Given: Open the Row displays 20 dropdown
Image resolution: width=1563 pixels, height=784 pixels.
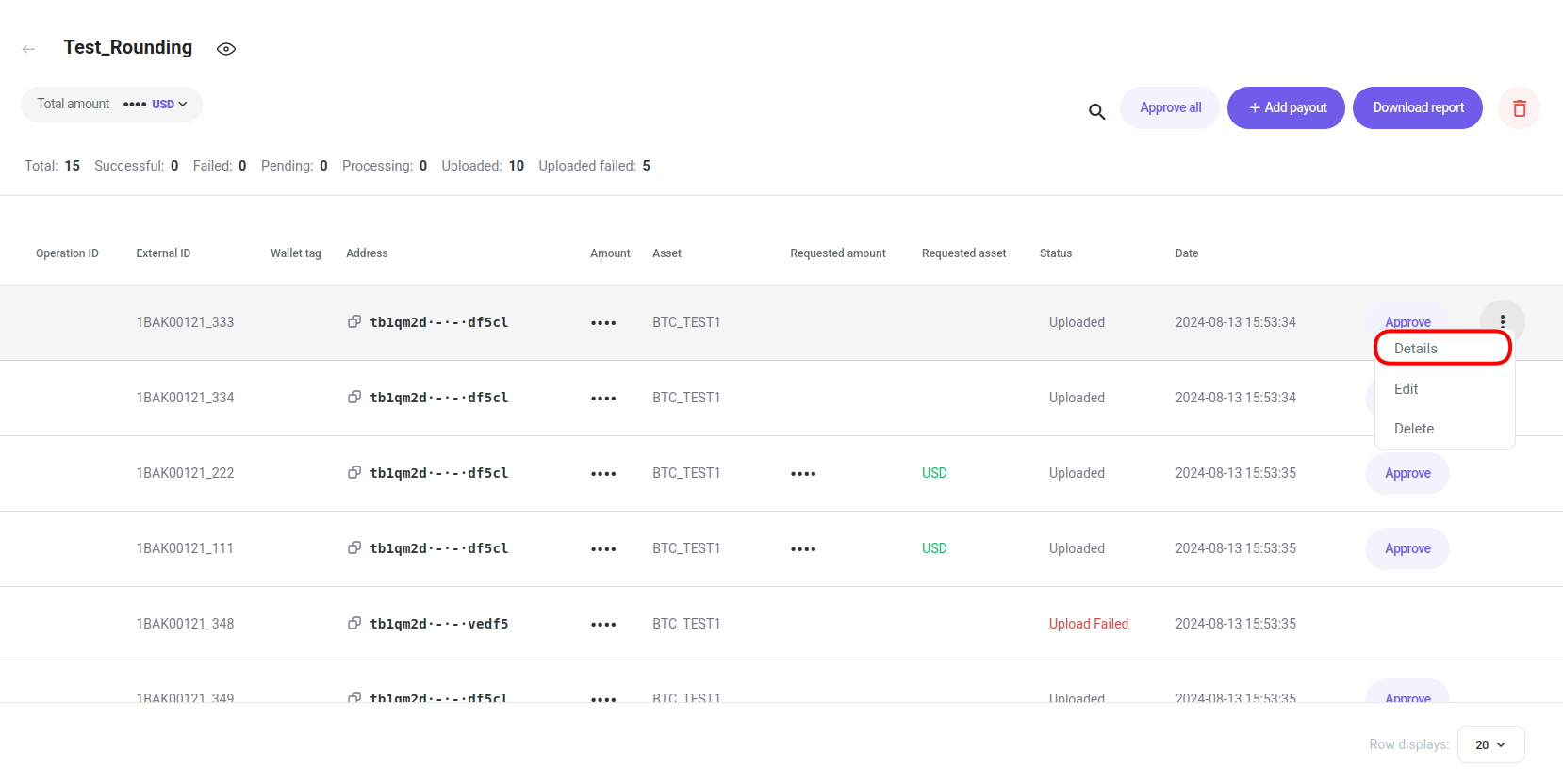Looking at the screenshot, I should click(1490, 744).
